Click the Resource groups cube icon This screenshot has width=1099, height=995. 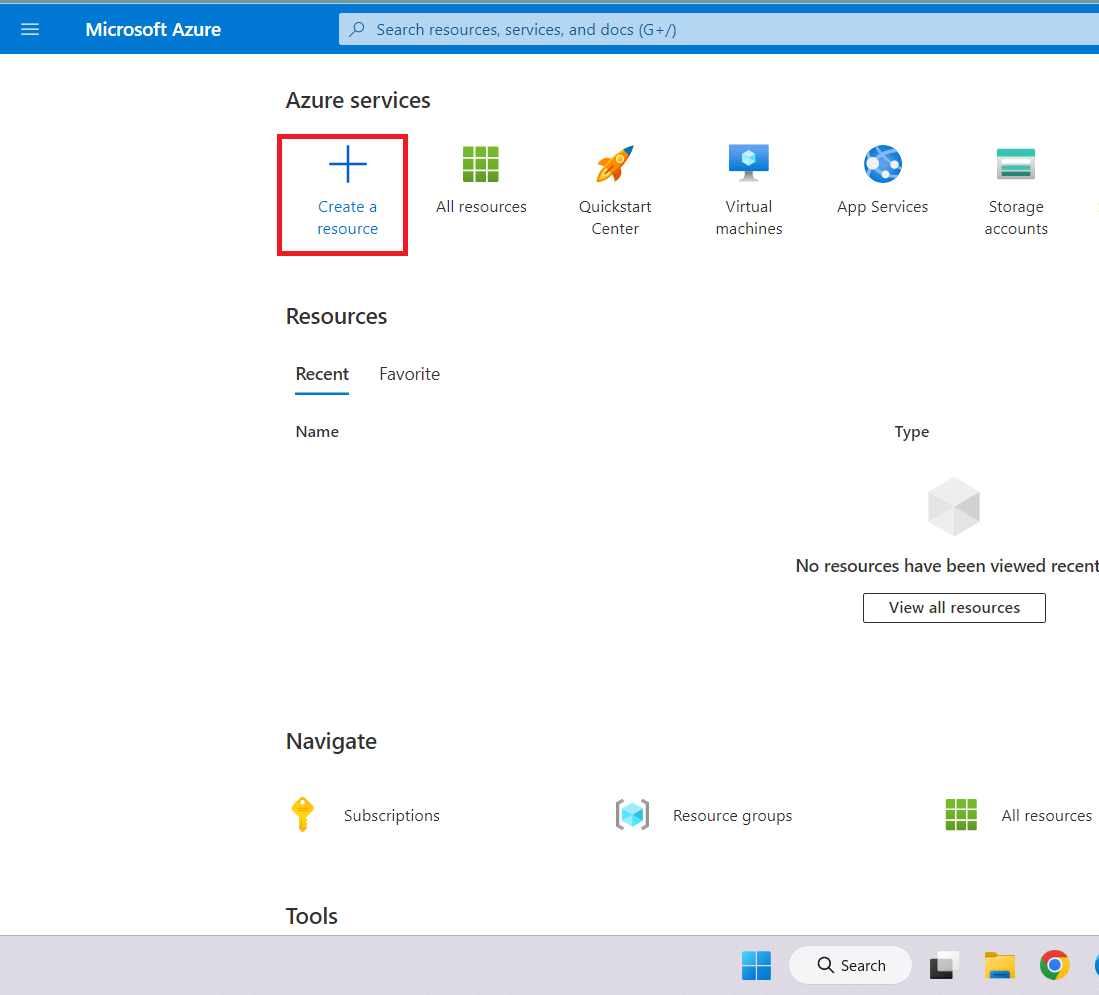(632, 814)
